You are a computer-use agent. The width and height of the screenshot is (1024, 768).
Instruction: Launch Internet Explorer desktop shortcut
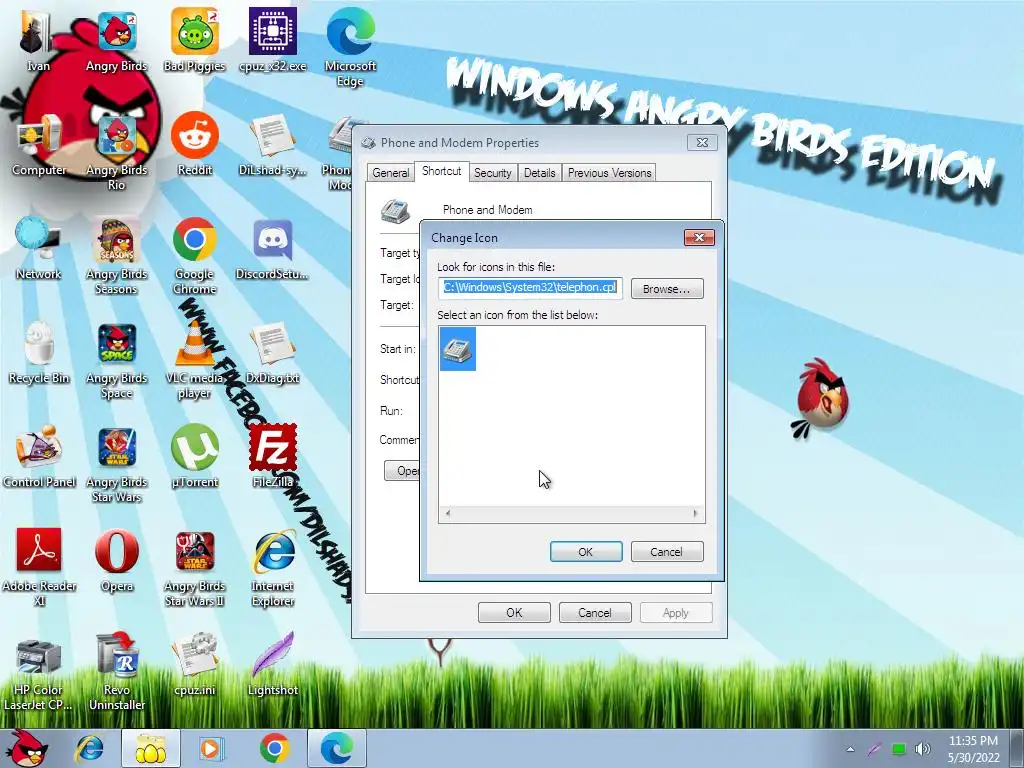pos(272,567)
